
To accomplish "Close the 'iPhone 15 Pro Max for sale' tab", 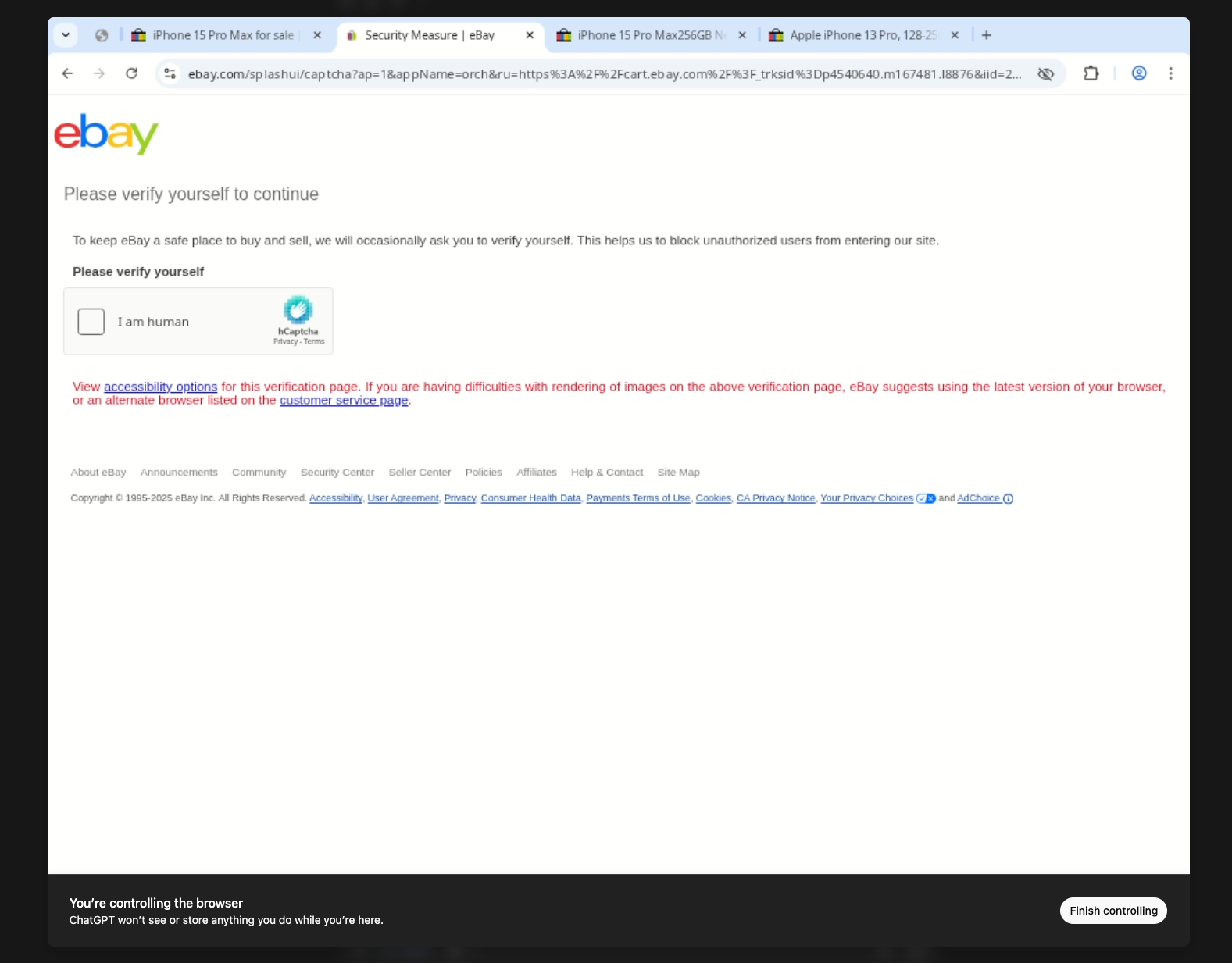I will pos(317,35).
